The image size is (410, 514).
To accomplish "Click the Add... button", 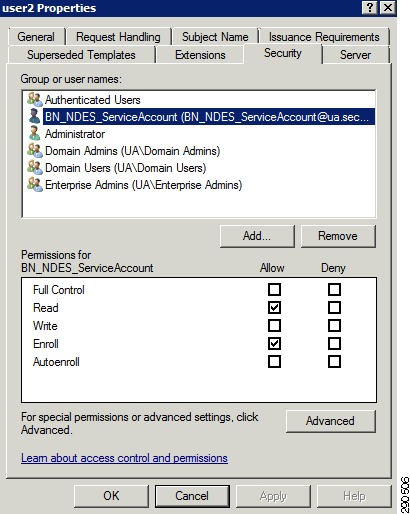I will pos(257,236).
